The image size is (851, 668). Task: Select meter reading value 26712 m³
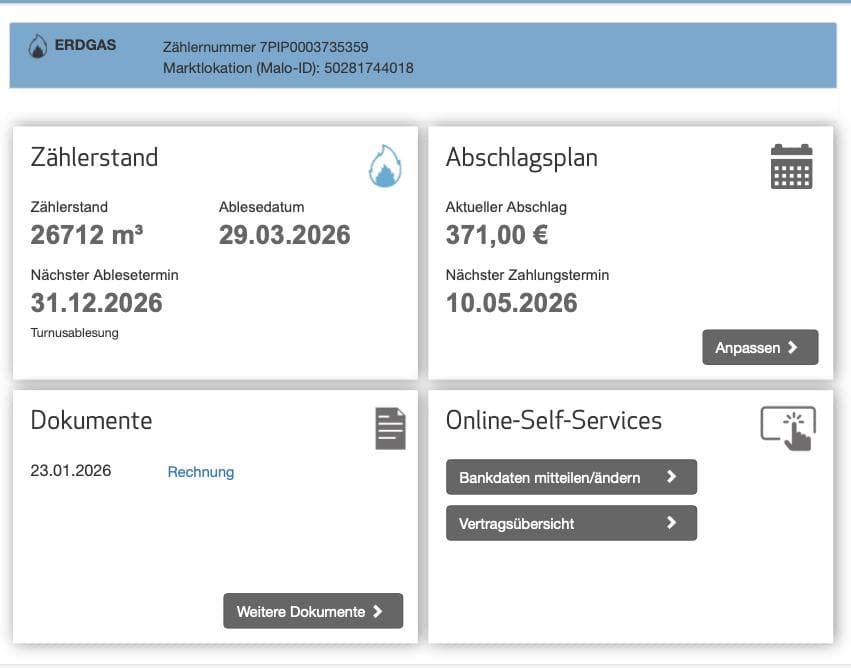[x=87, y=235]
